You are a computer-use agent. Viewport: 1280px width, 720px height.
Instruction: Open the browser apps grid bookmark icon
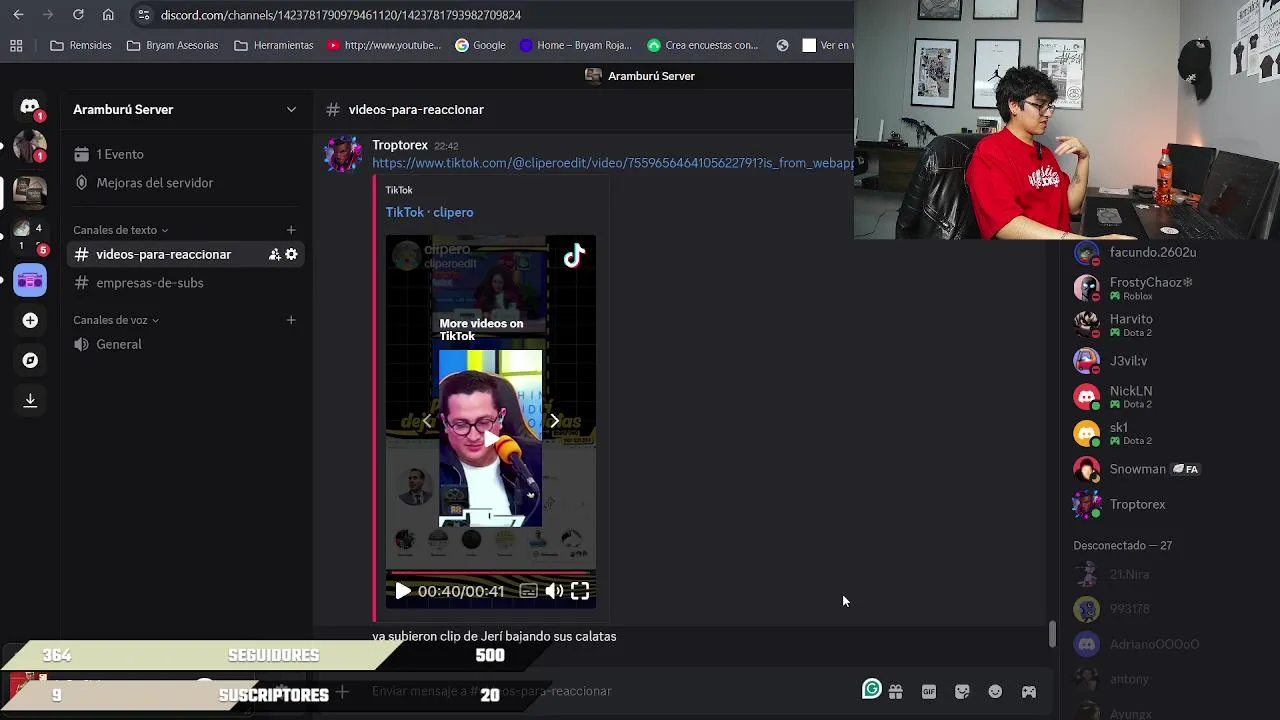coord(16,45)
